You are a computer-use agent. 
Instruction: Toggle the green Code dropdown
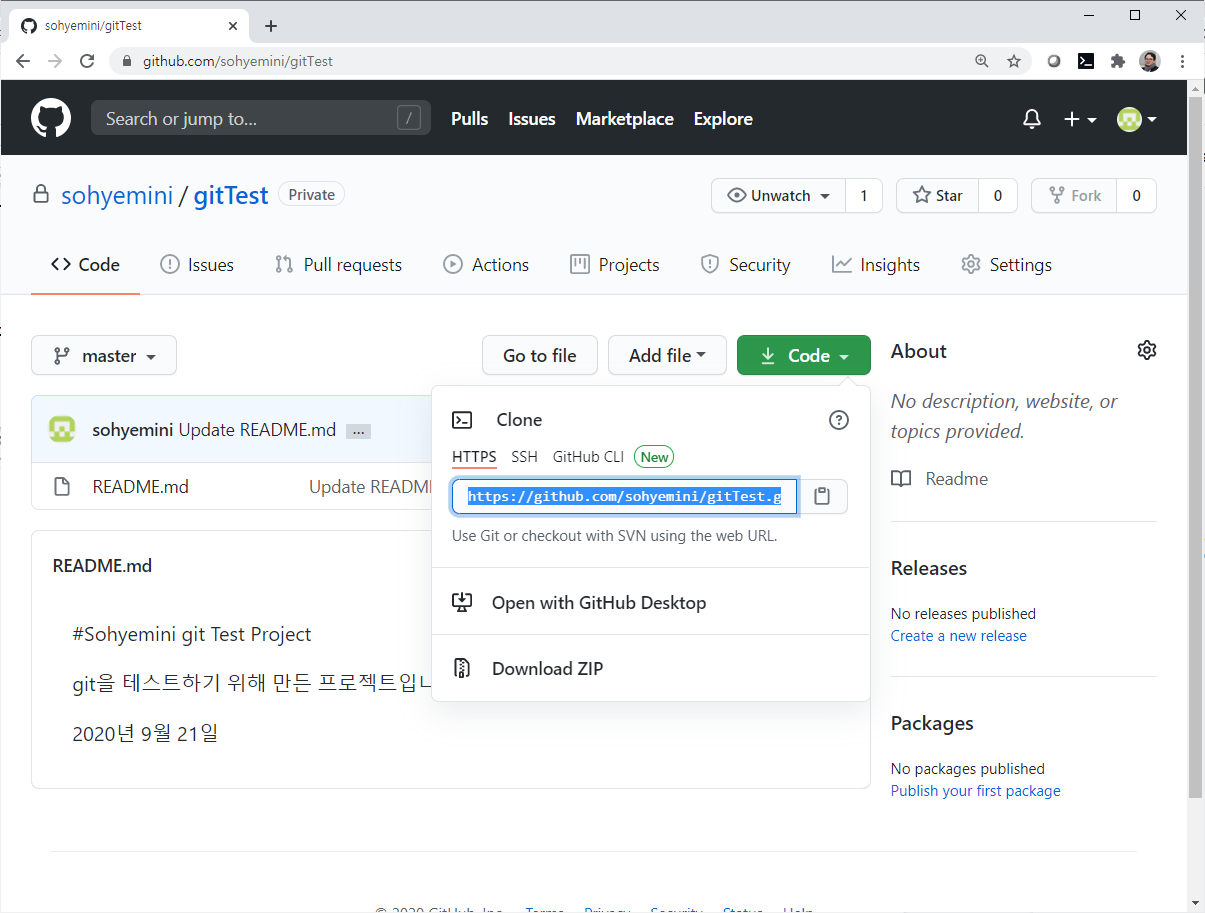(804, 355)
